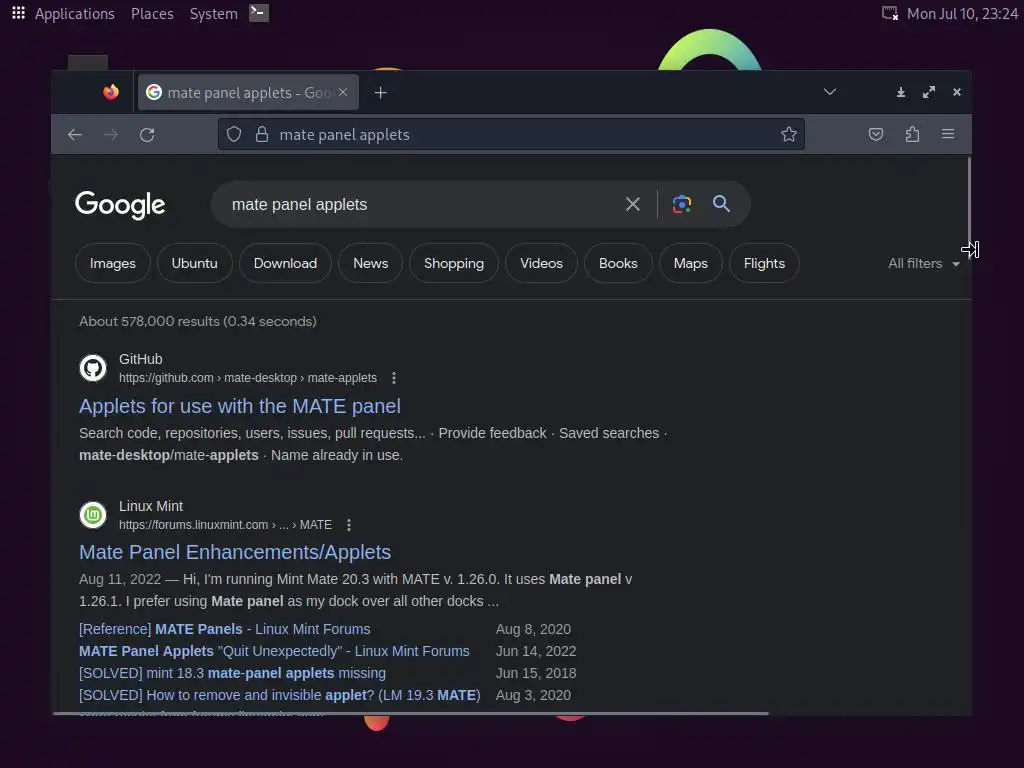Open the Firefox hamburger menu
This screenshot has width=1024, height=768.
click(948, 134)
